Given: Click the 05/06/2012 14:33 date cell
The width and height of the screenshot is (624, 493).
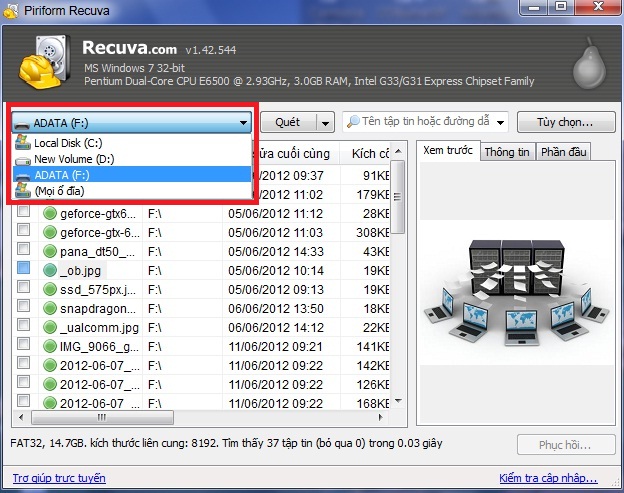Looking at the screenshot, I should tap(276, 251).
